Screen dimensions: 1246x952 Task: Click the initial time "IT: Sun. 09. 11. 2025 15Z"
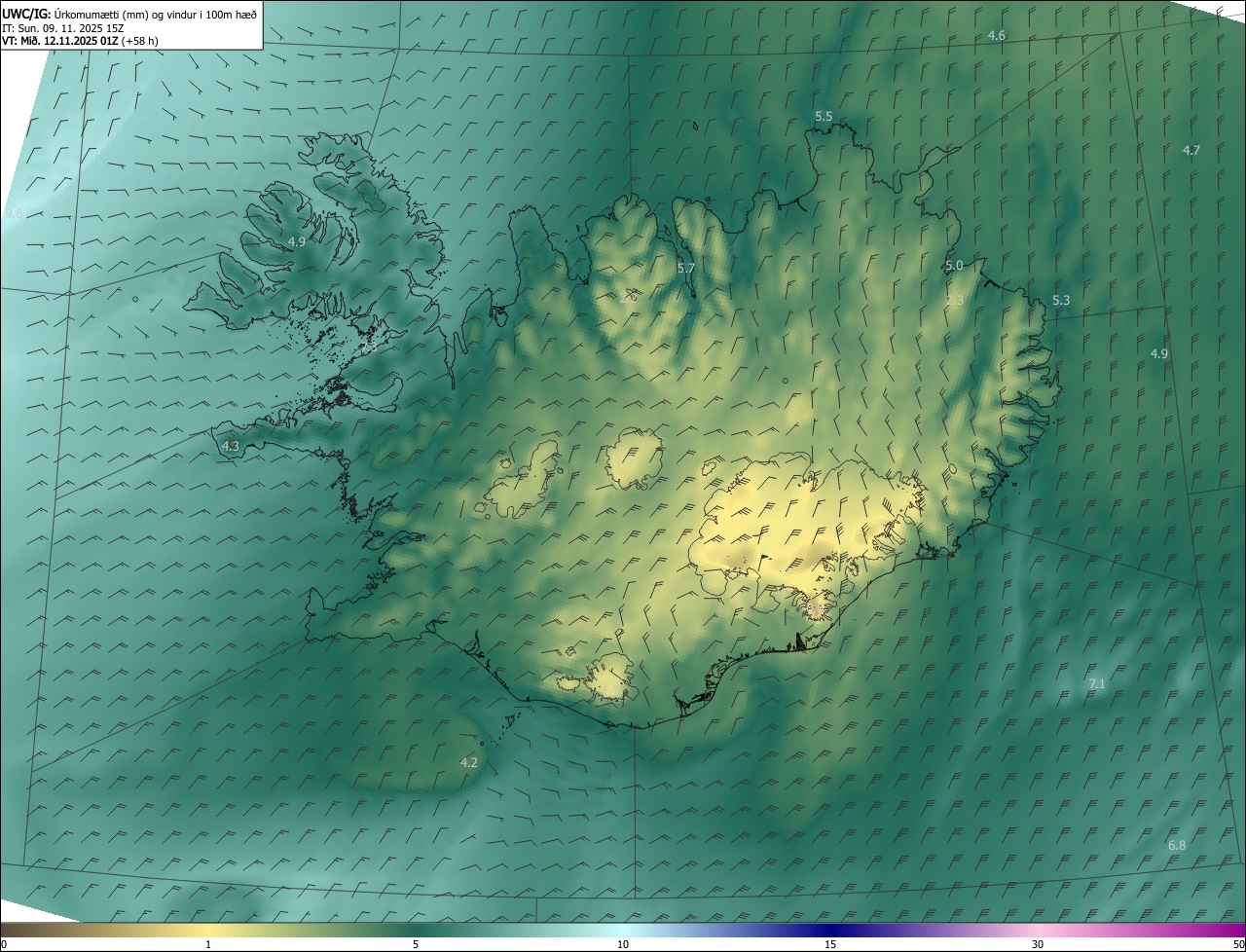click(63, 28)
